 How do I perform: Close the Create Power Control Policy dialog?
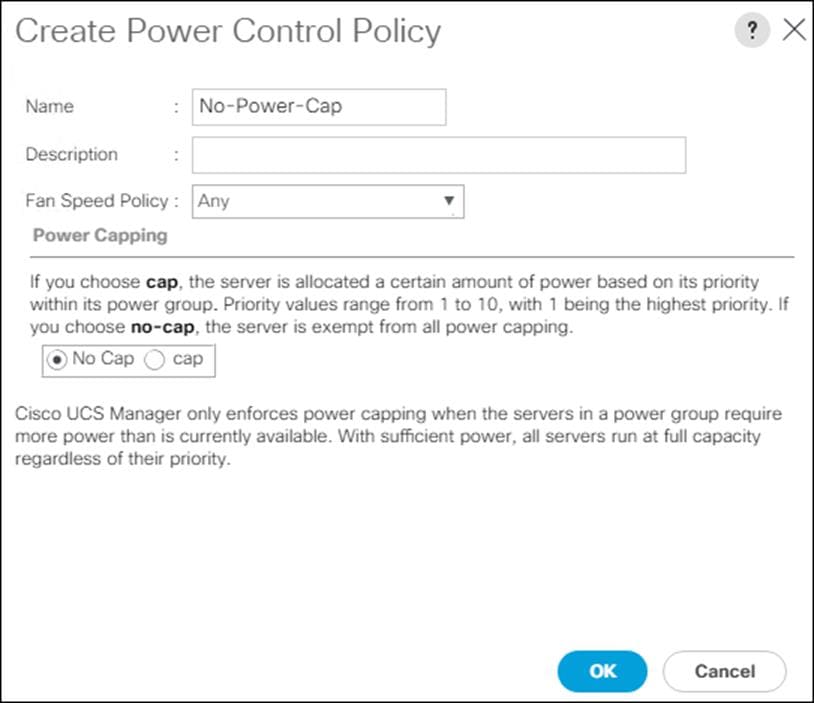[794, 30]
